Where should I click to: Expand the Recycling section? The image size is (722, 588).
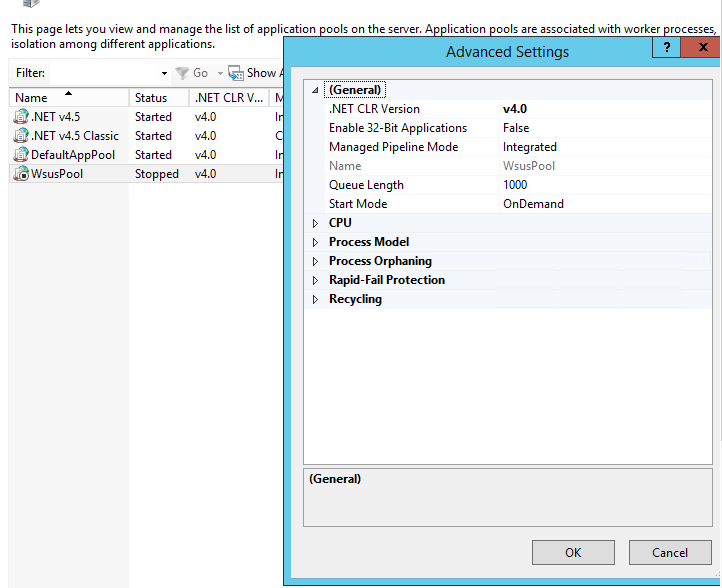coord(315,299)
